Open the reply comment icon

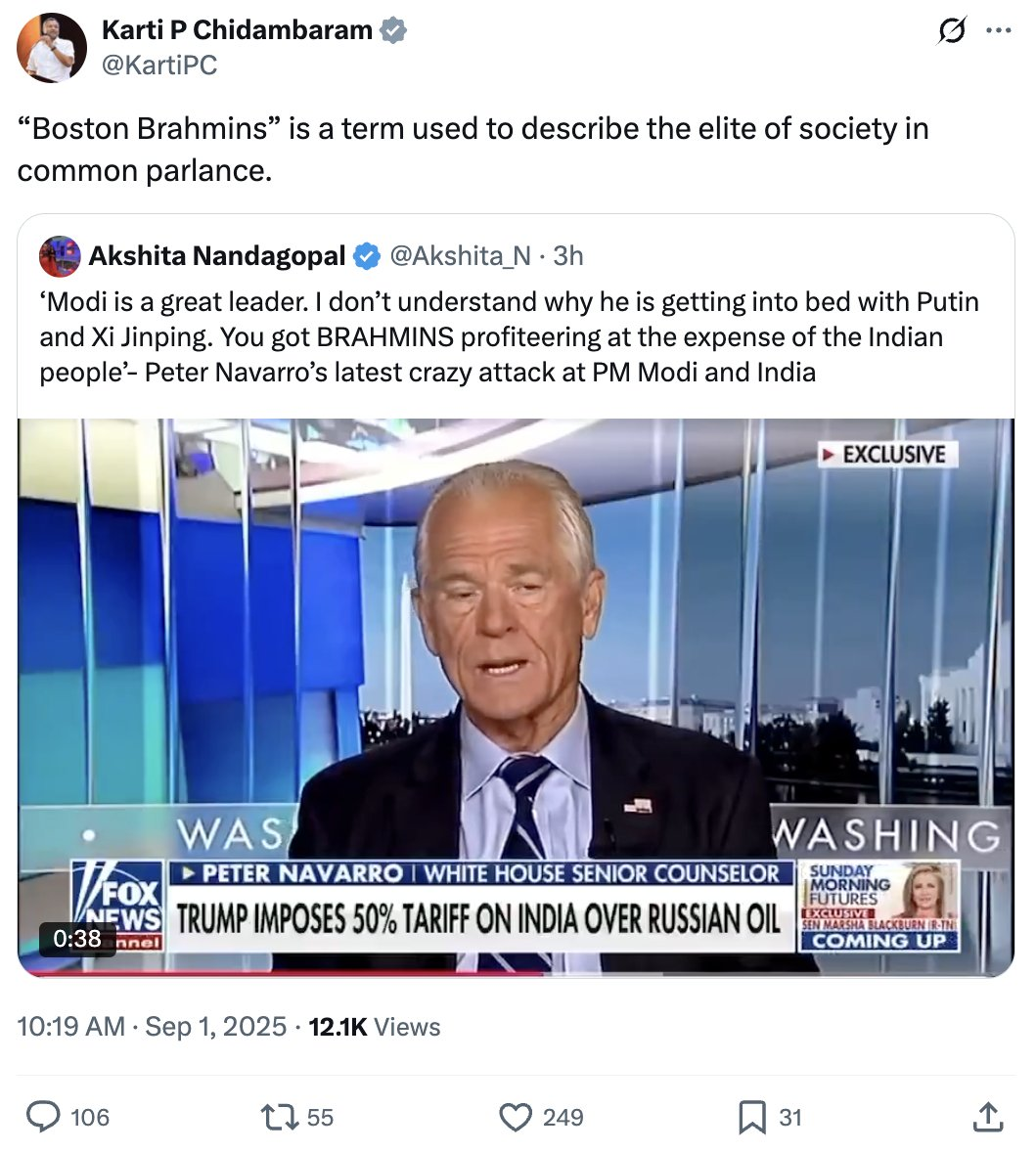tap(43, 1117)
